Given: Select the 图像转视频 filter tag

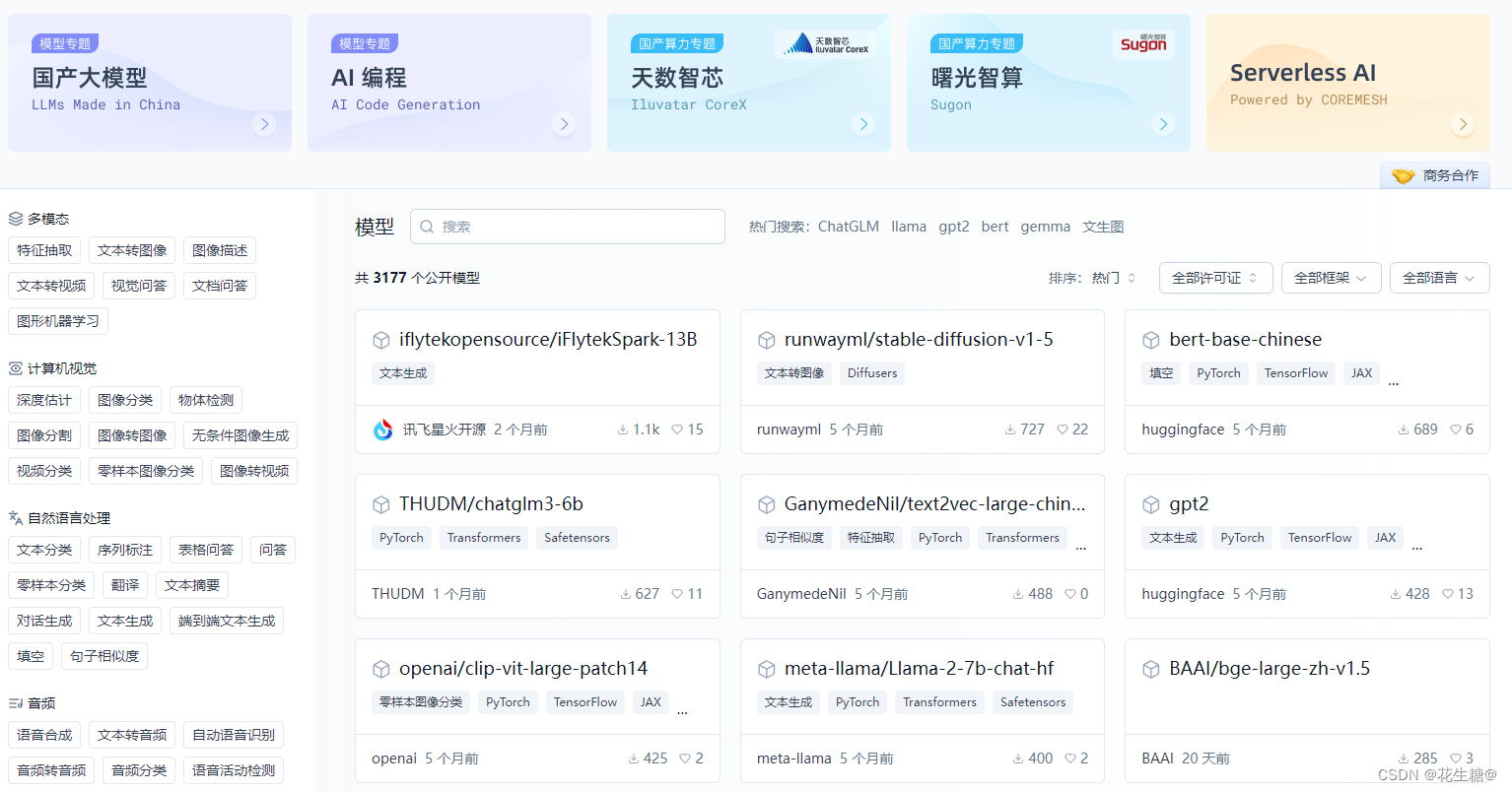Looking at the screenshot, I should point(254,471).
